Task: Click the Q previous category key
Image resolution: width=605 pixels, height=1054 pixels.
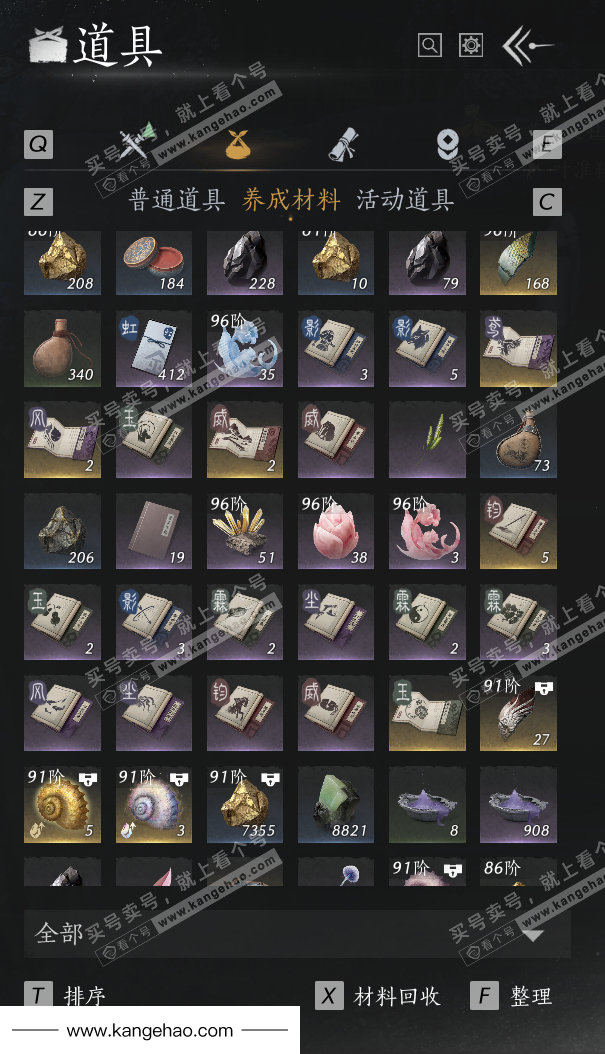Action: tap(38, 144)
